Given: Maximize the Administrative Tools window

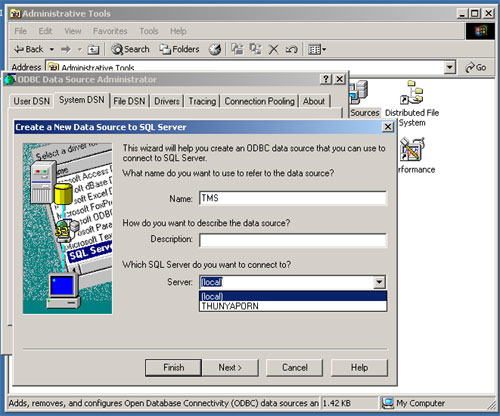Looking at the screenshot, I should pos(475,13).
